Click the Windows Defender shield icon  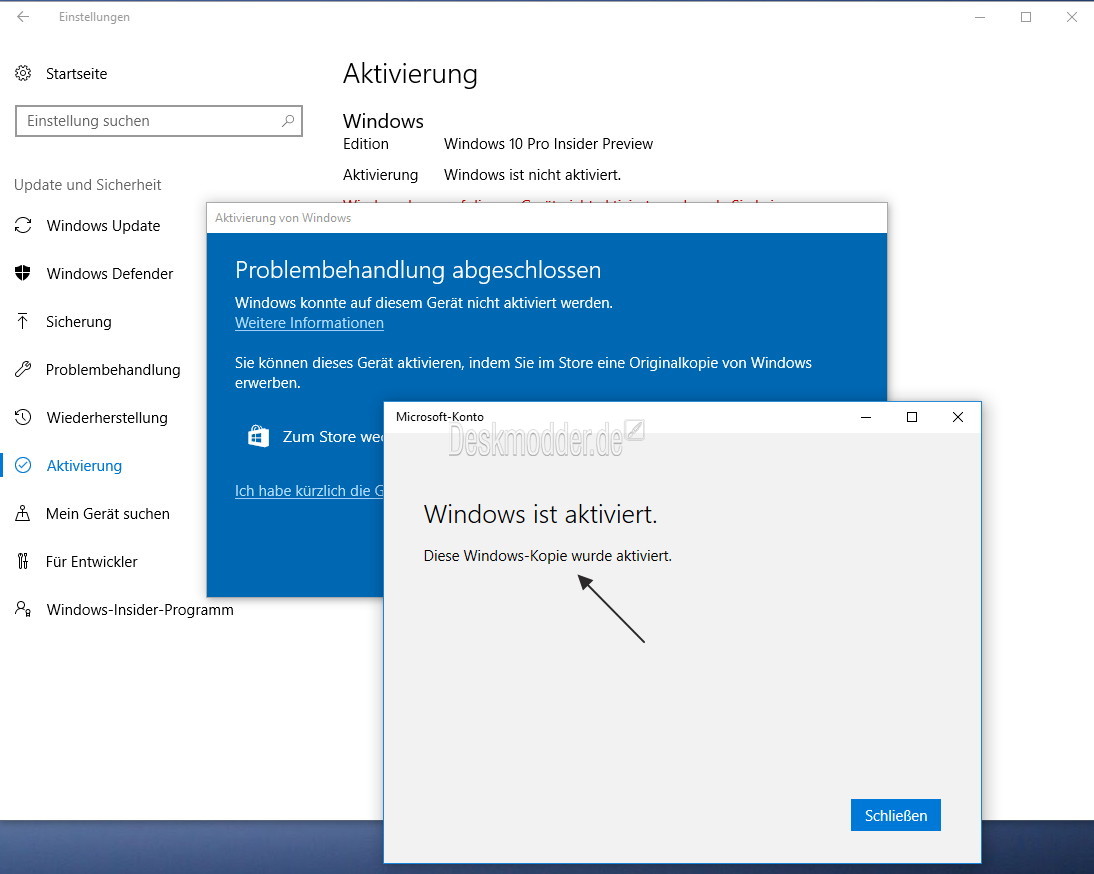23,273
